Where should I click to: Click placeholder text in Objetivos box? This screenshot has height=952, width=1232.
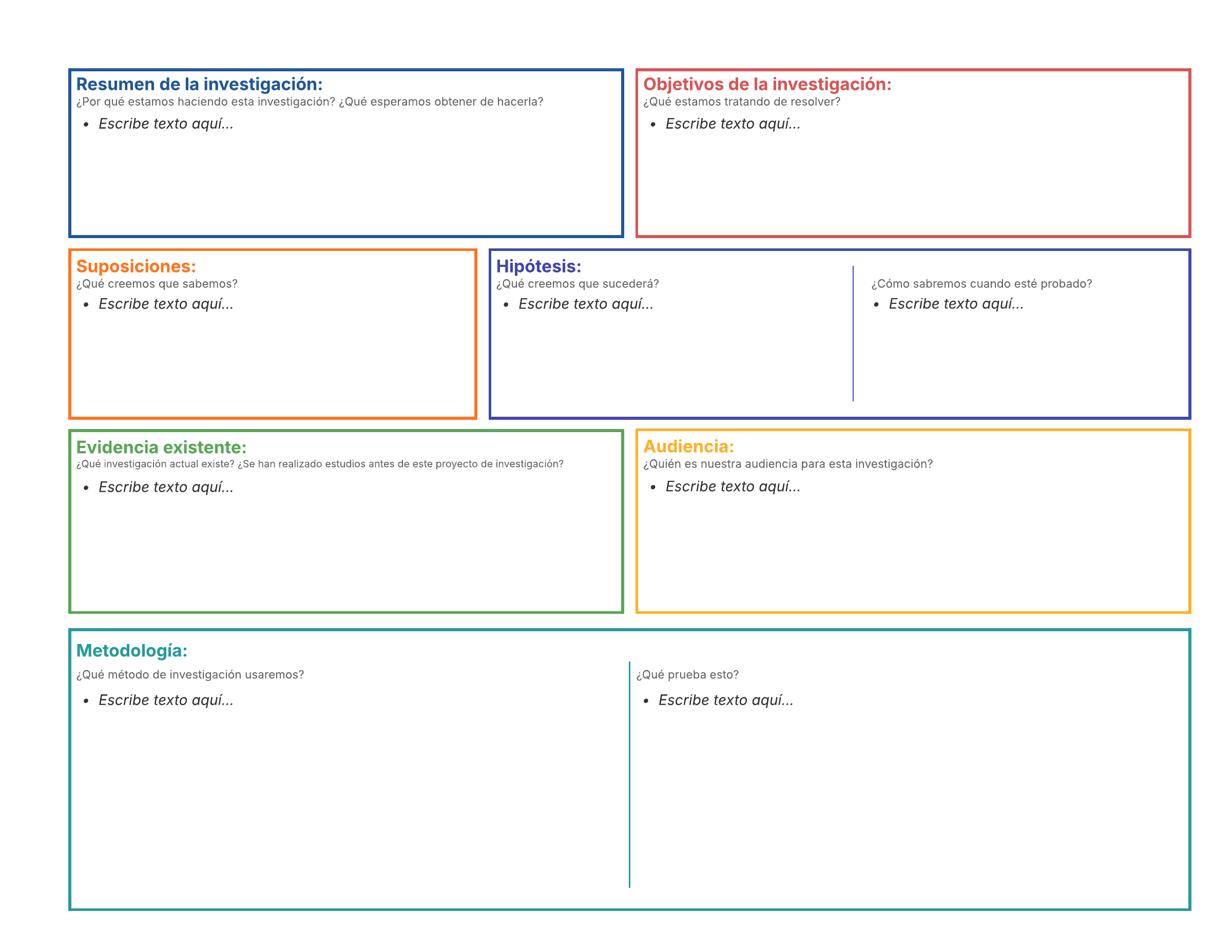pos(733,124)
